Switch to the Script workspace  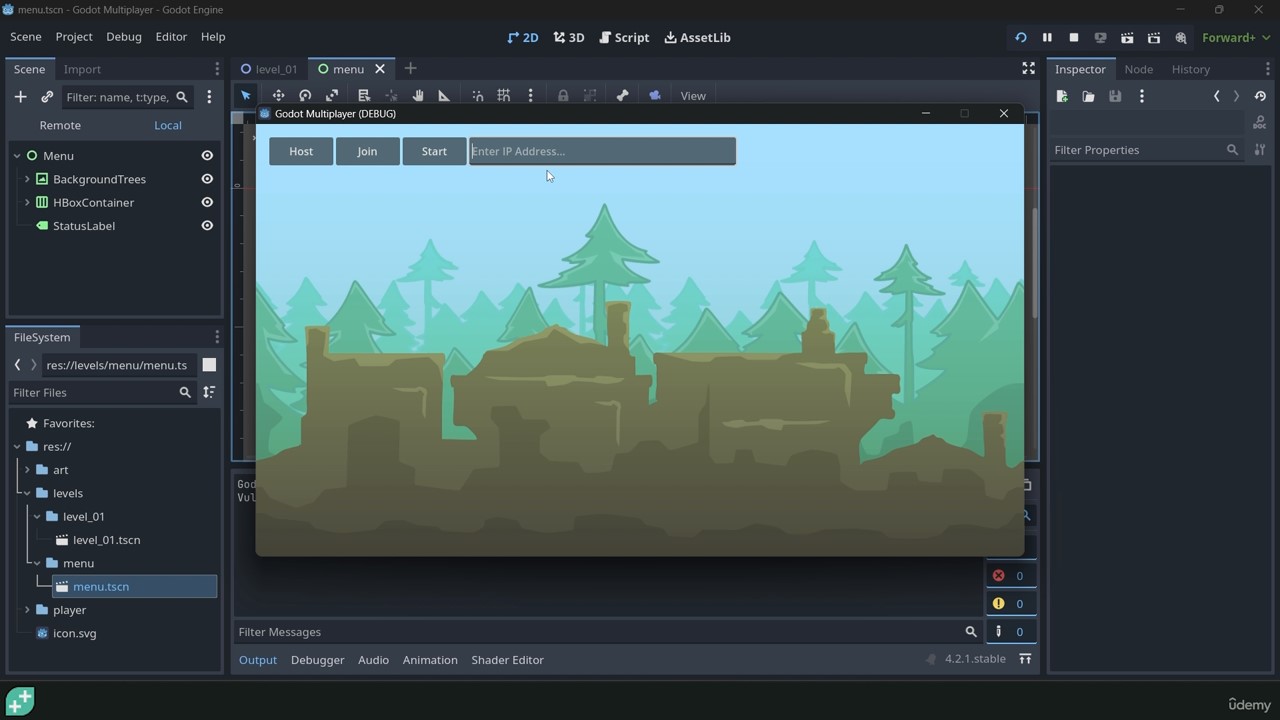pos(624,37)
